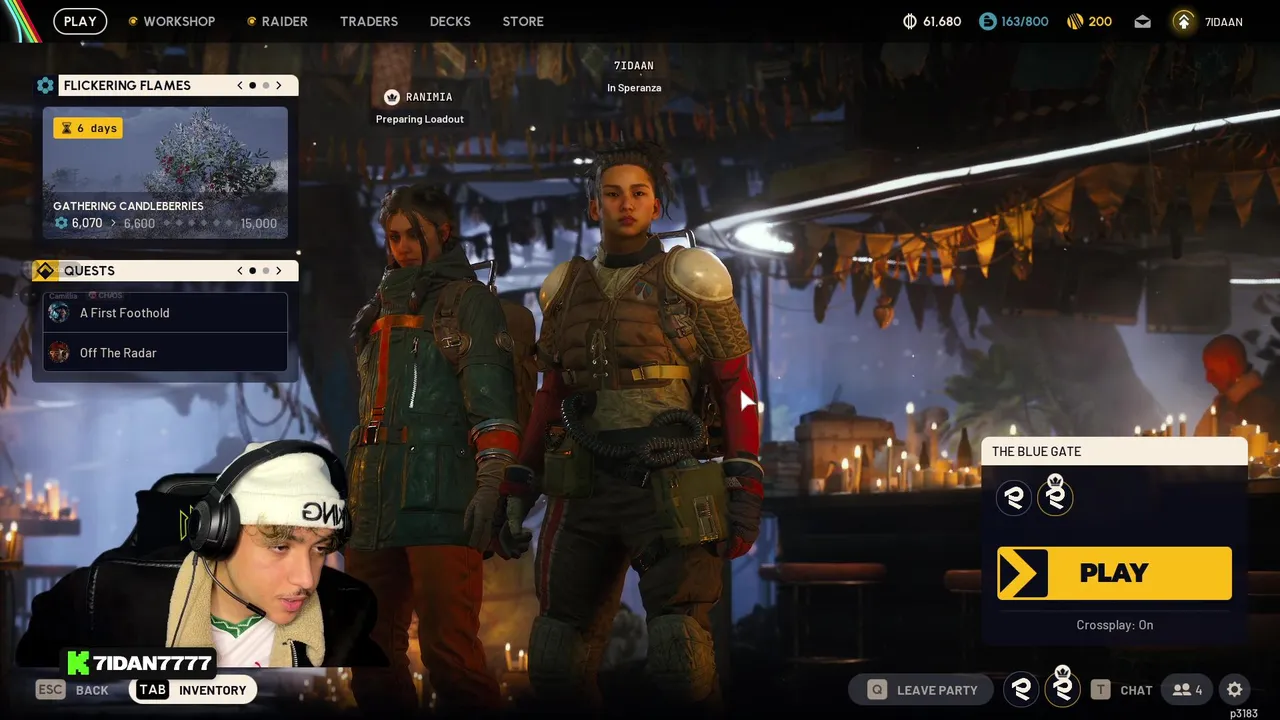Image resolution: width=1280 pixels, height=720 pixels.
Task: Select second Flickering Flames page dot
Action: pyautogui.click(x=266, y=85)
